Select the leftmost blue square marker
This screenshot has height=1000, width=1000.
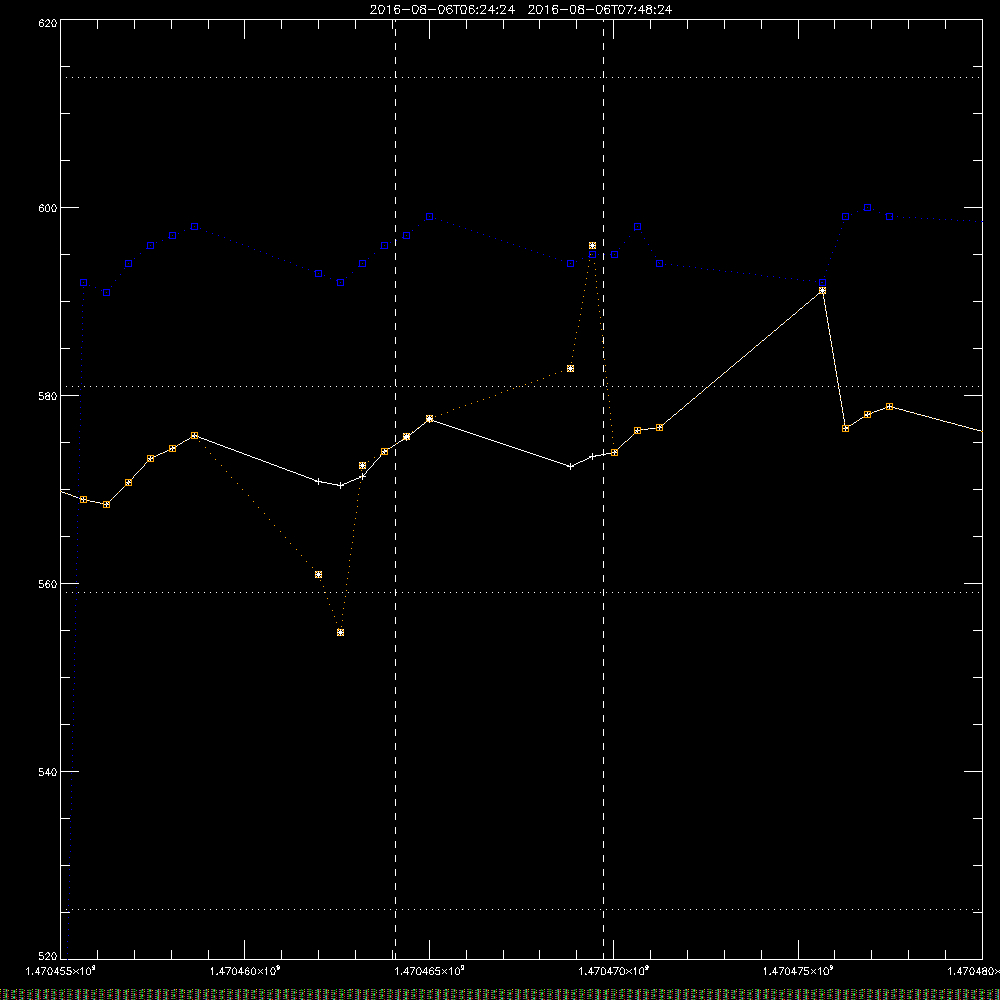[84, 283]
